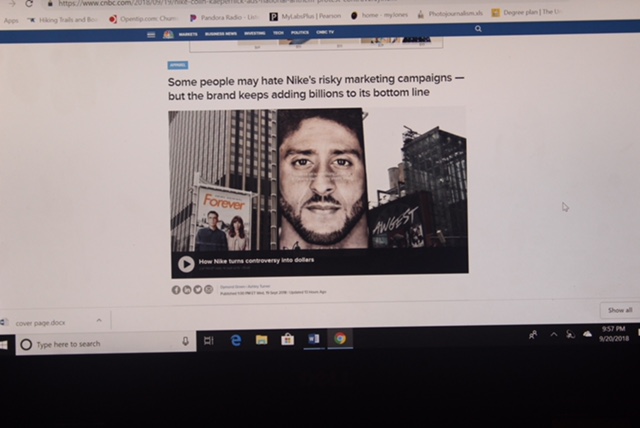
Task: Open the Apps bookmarks shortcut
Action: click(x=11, y=20)
